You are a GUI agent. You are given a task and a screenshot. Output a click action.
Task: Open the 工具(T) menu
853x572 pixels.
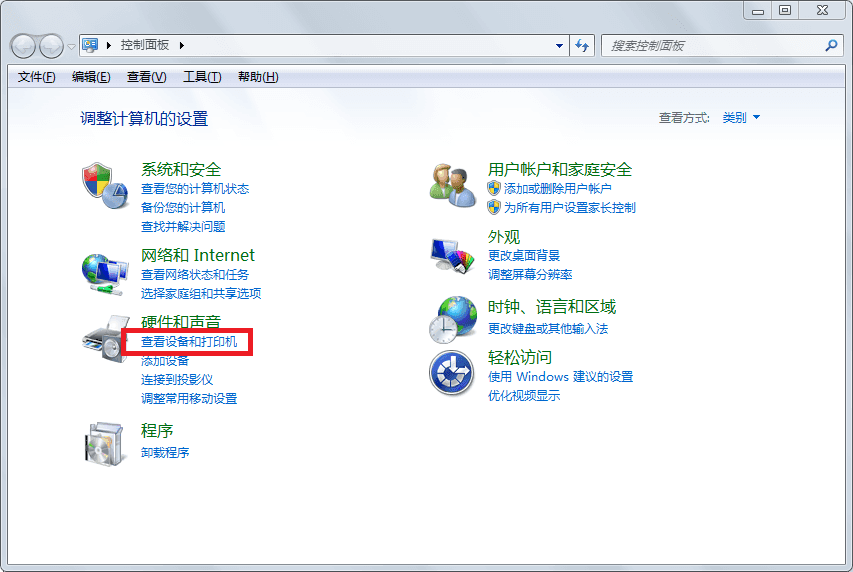tap(202, 77)
